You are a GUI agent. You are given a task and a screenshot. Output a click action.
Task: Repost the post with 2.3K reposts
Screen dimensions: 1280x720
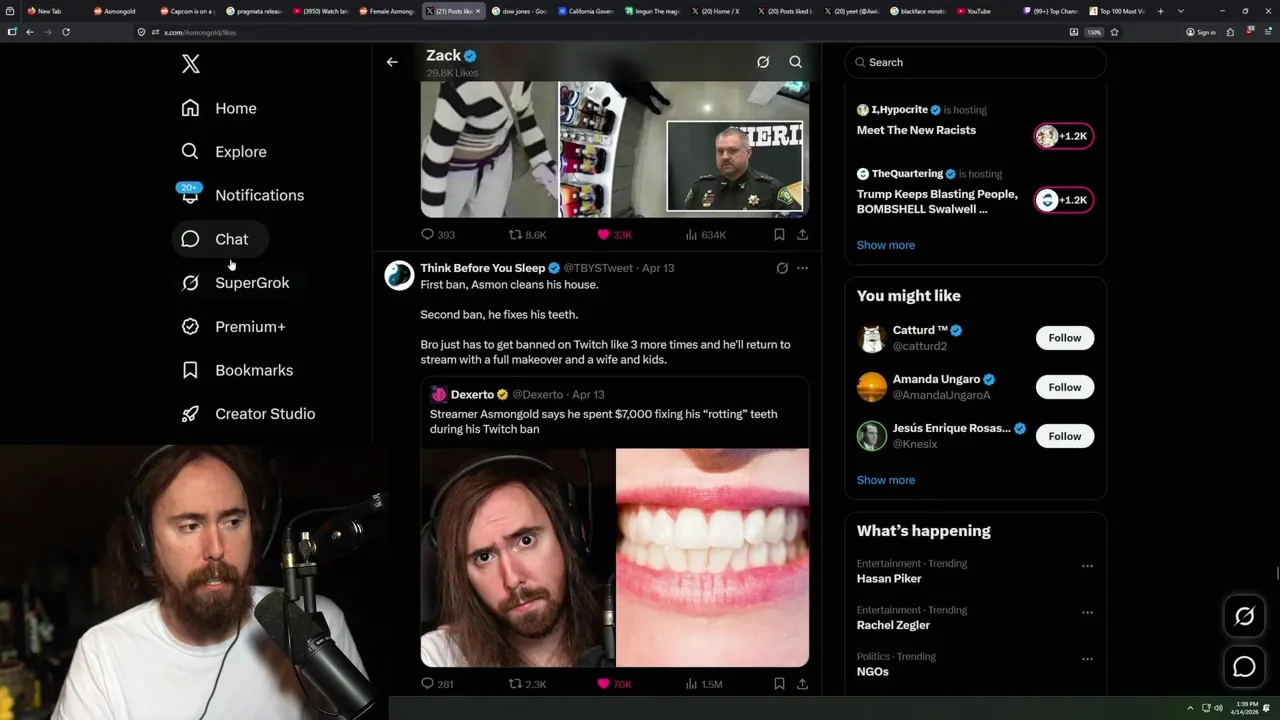[x=528, y=684]
